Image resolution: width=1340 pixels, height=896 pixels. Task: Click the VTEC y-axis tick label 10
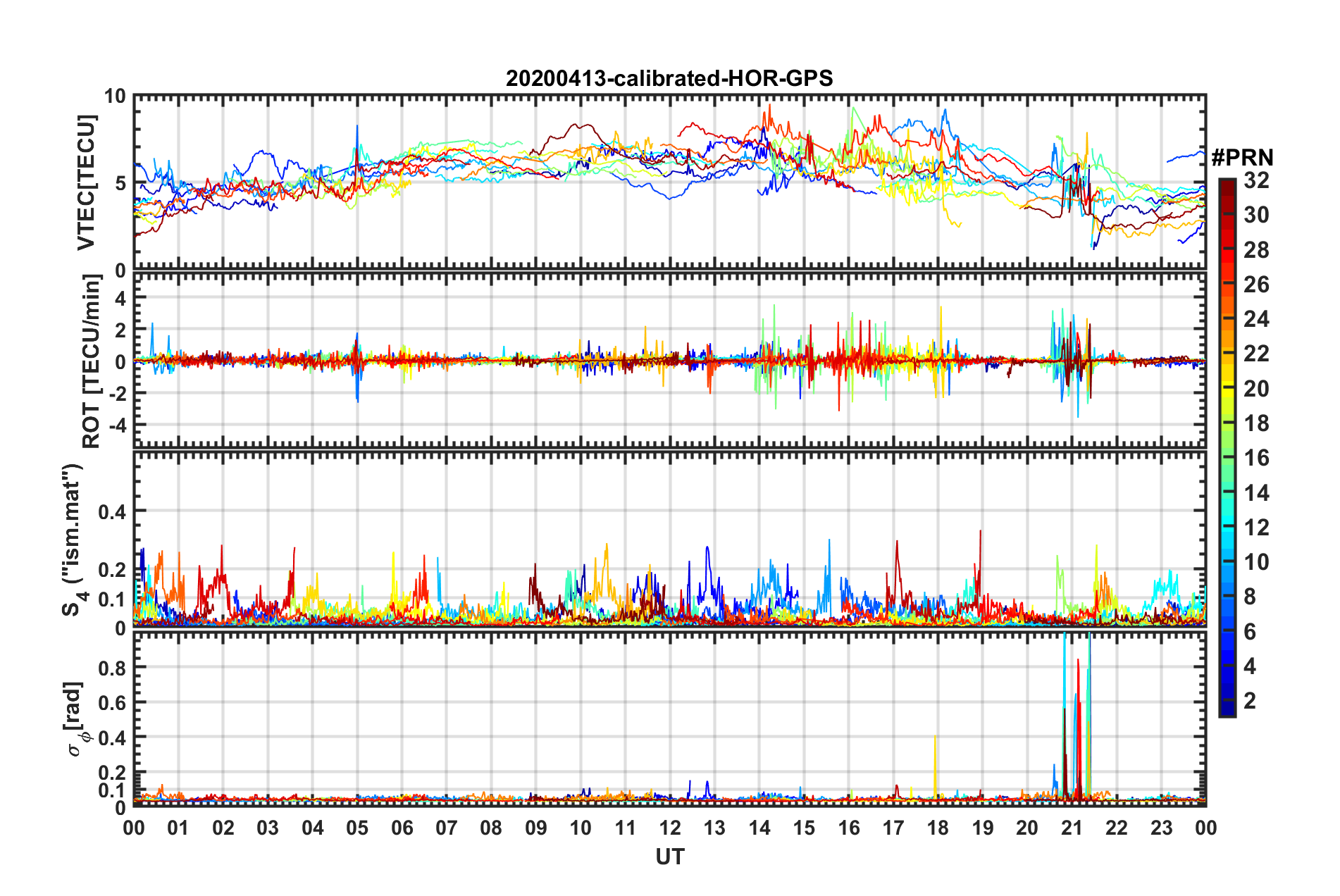[x=115, y=97]
